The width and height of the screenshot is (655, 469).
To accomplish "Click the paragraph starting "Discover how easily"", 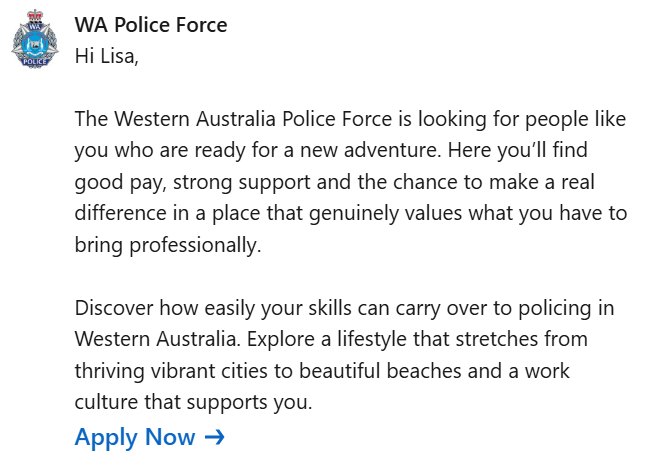I will 345,355.
